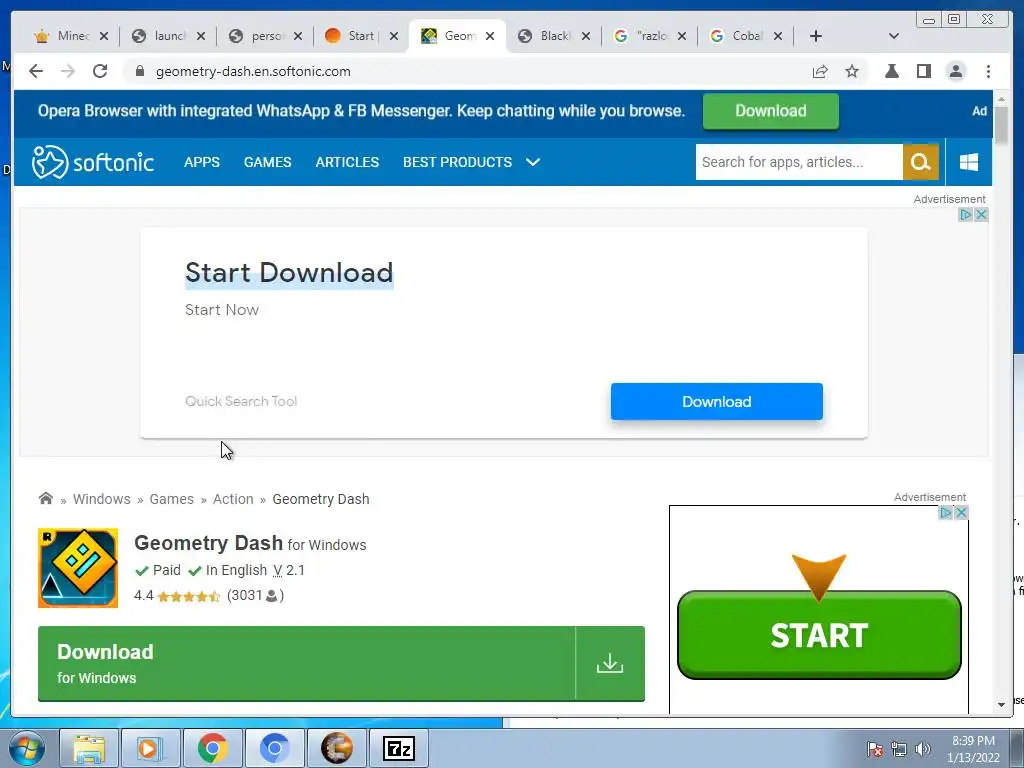Screen dimensions: 1024x768
Task: Open the Games breadcrumb link
Action: point(172,499)
